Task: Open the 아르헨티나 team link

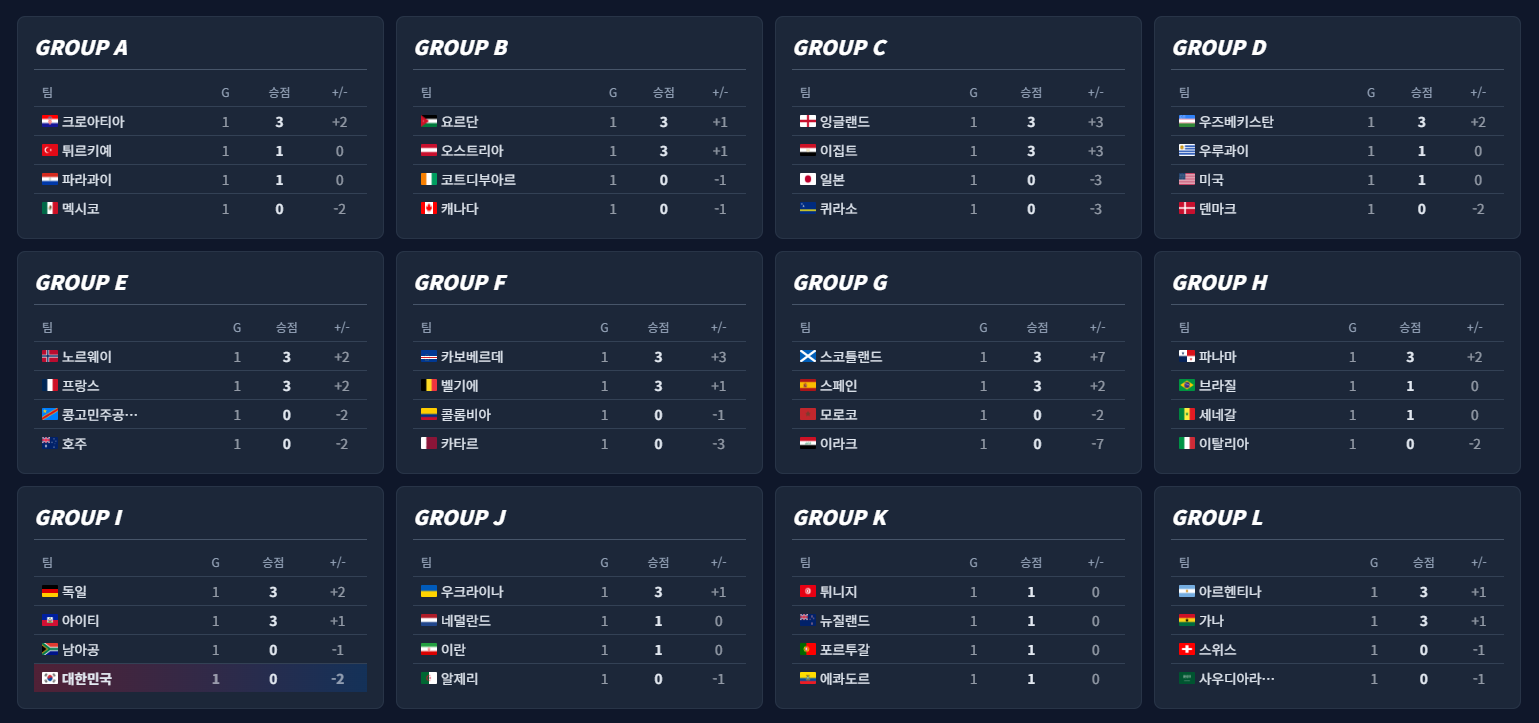Action: pyautogui.click(x=1229, y=592)
